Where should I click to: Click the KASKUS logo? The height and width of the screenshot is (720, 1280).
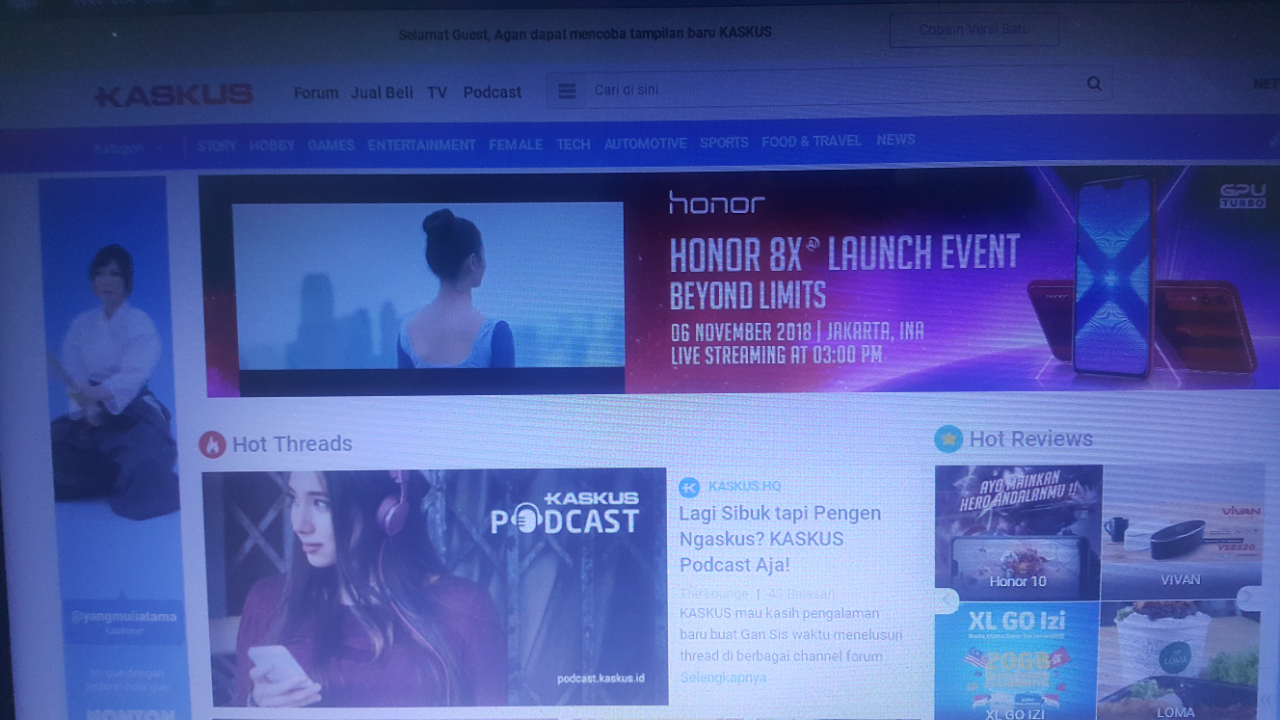[x=174, y=95]
